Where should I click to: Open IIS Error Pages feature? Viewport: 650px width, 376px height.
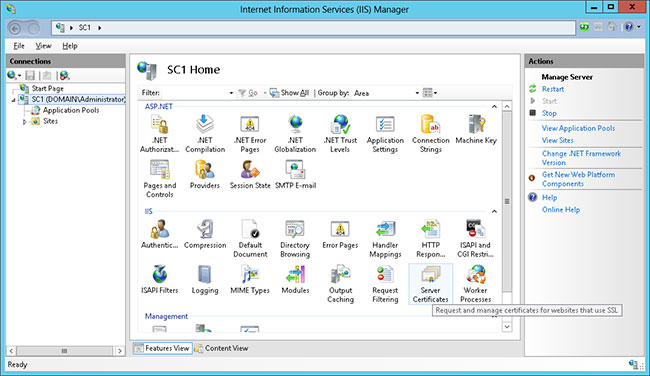(x=340, y=234)
